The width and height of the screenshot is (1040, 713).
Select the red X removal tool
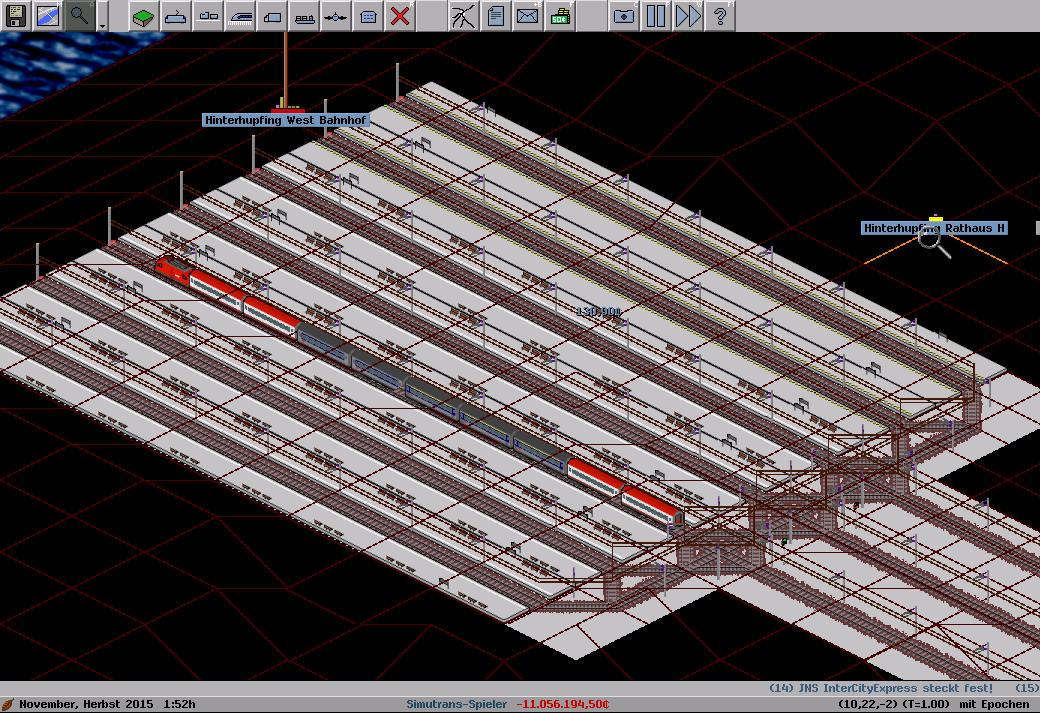[400, 15]
